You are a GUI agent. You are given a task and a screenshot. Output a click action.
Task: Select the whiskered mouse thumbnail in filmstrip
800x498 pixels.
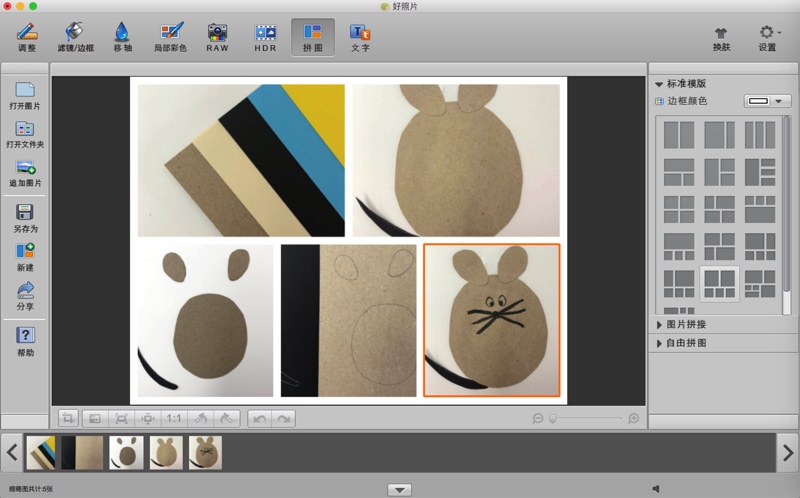(x=206, y=452)
